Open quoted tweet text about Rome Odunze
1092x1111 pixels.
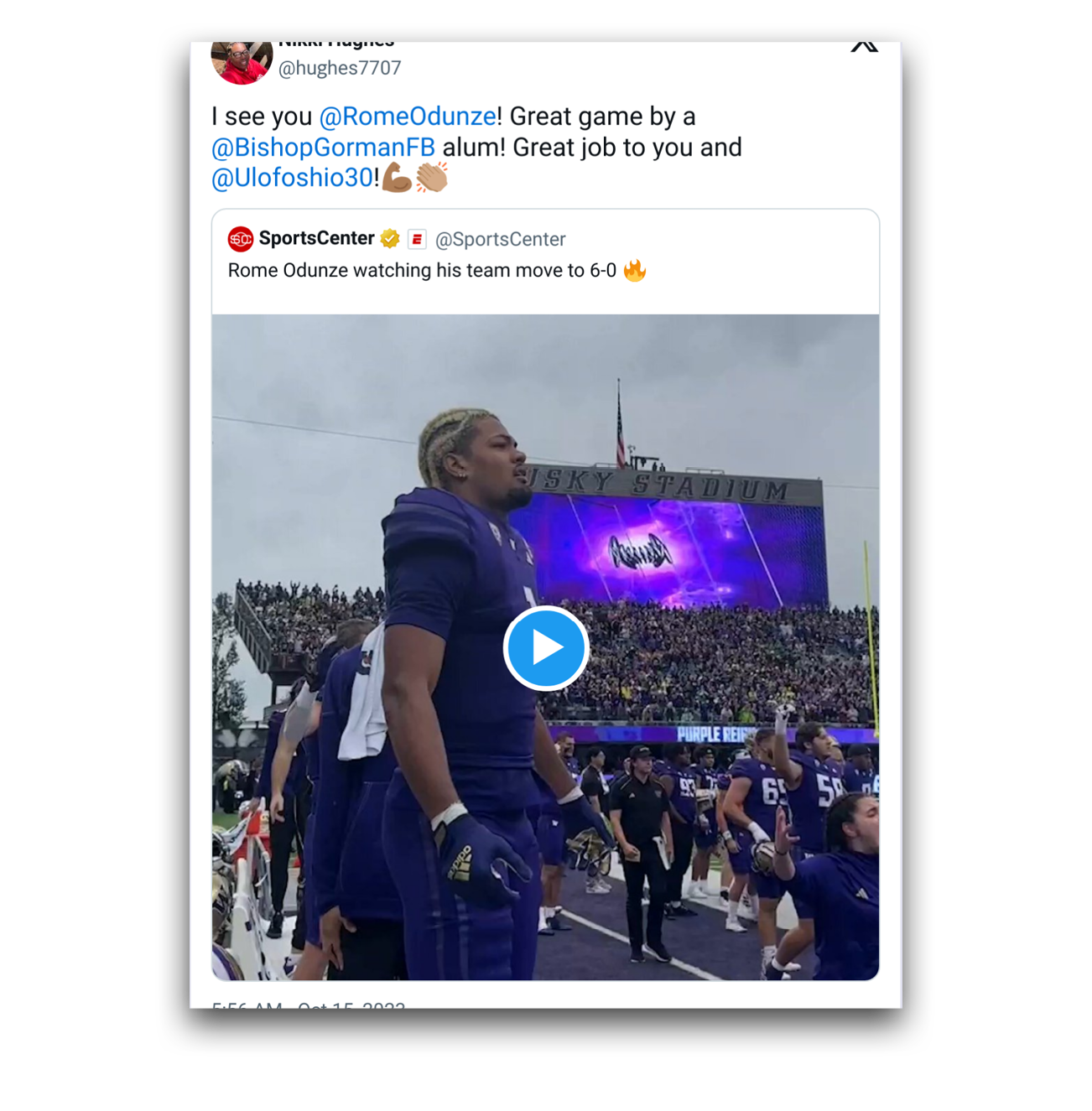(422, 271)
